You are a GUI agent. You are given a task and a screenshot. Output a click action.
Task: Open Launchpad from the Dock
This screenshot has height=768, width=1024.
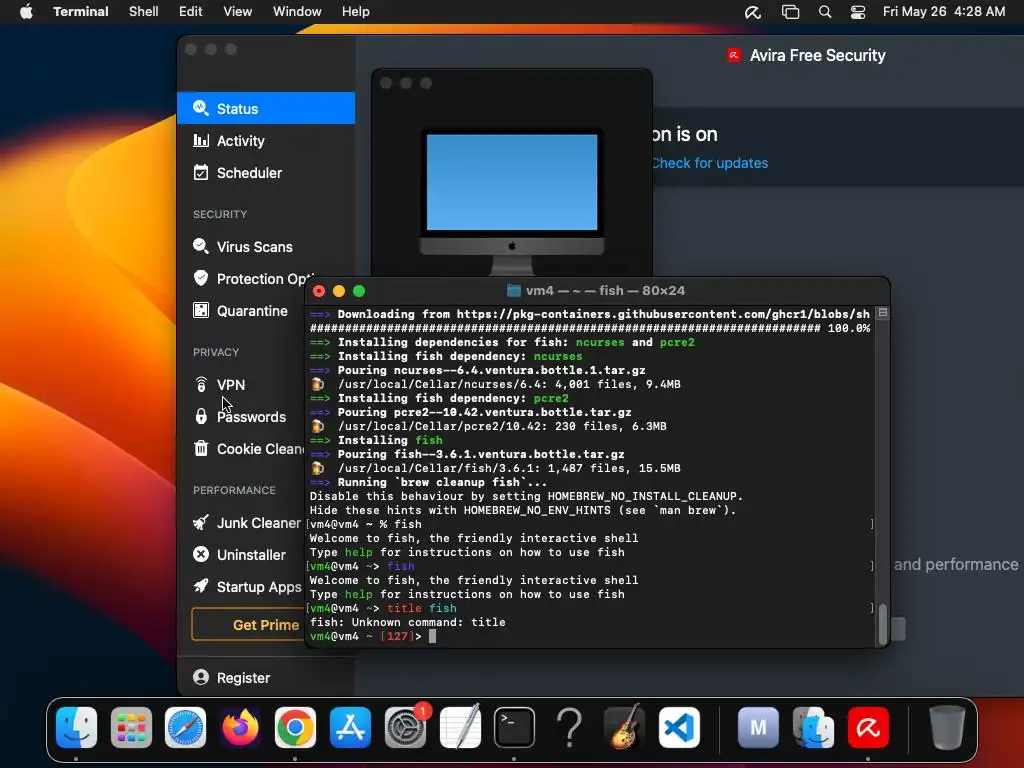coord(131,727)
